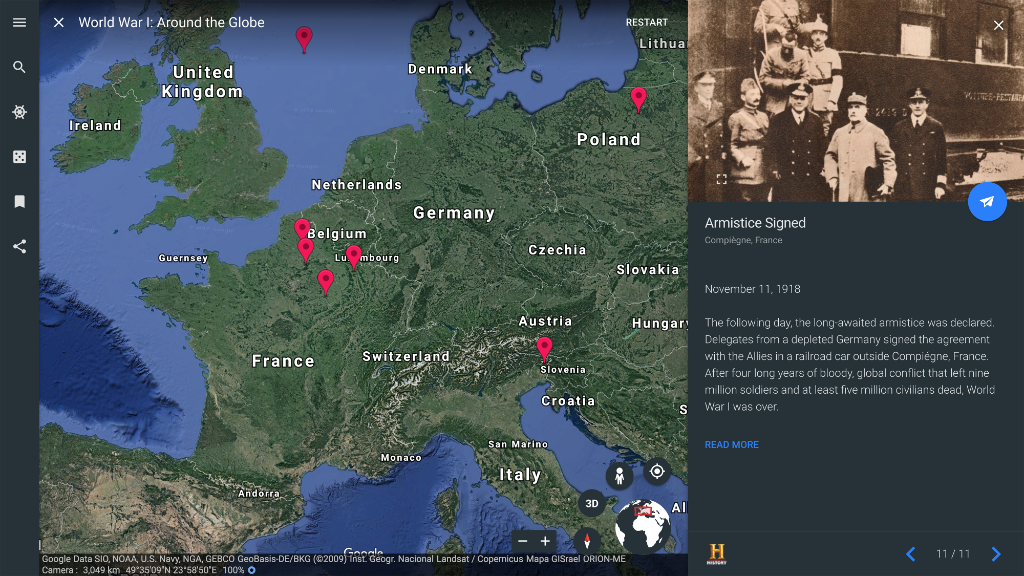Close the World War I story
Viewport: 1024px width, 576px height.
59,22
